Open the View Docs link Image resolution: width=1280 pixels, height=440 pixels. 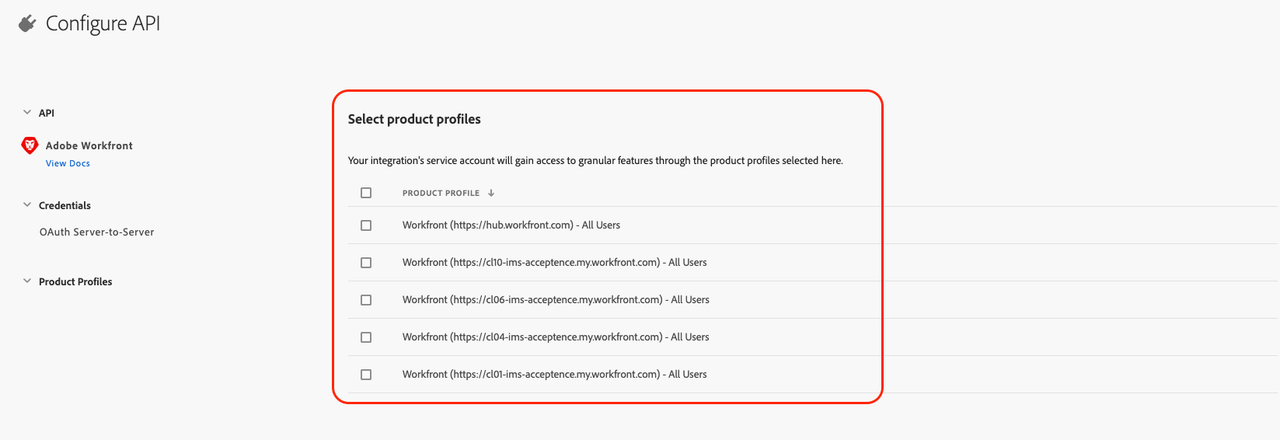68,163
